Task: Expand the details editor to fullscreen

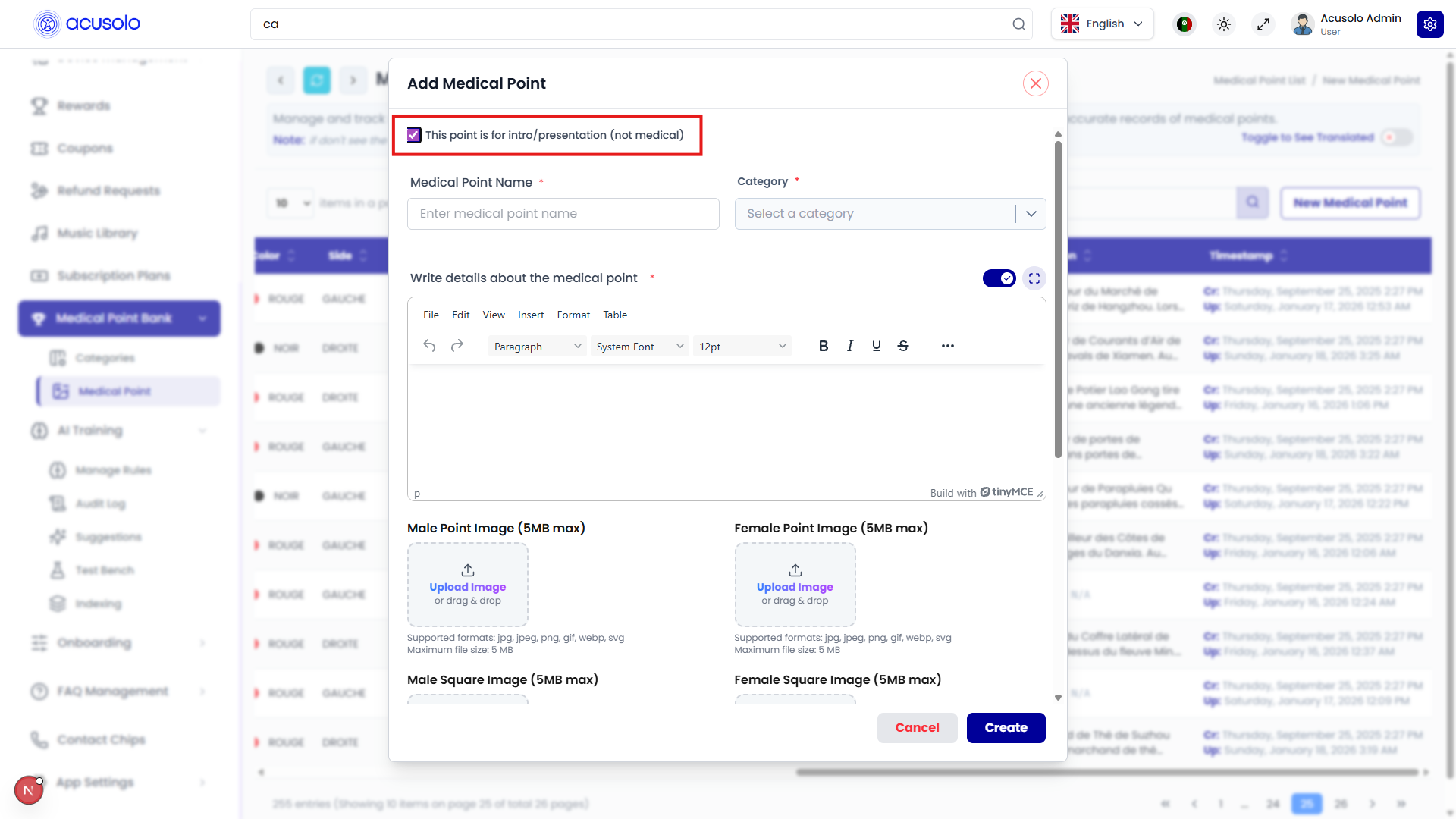Action: [x=1034, y=278]
